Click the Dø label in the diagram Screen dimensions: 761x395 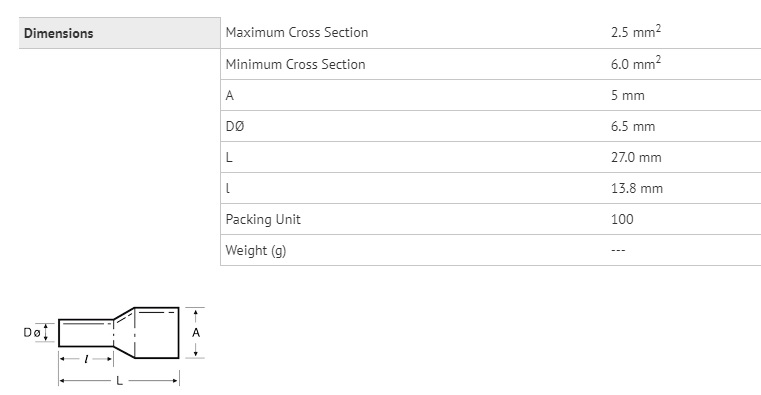32,332
